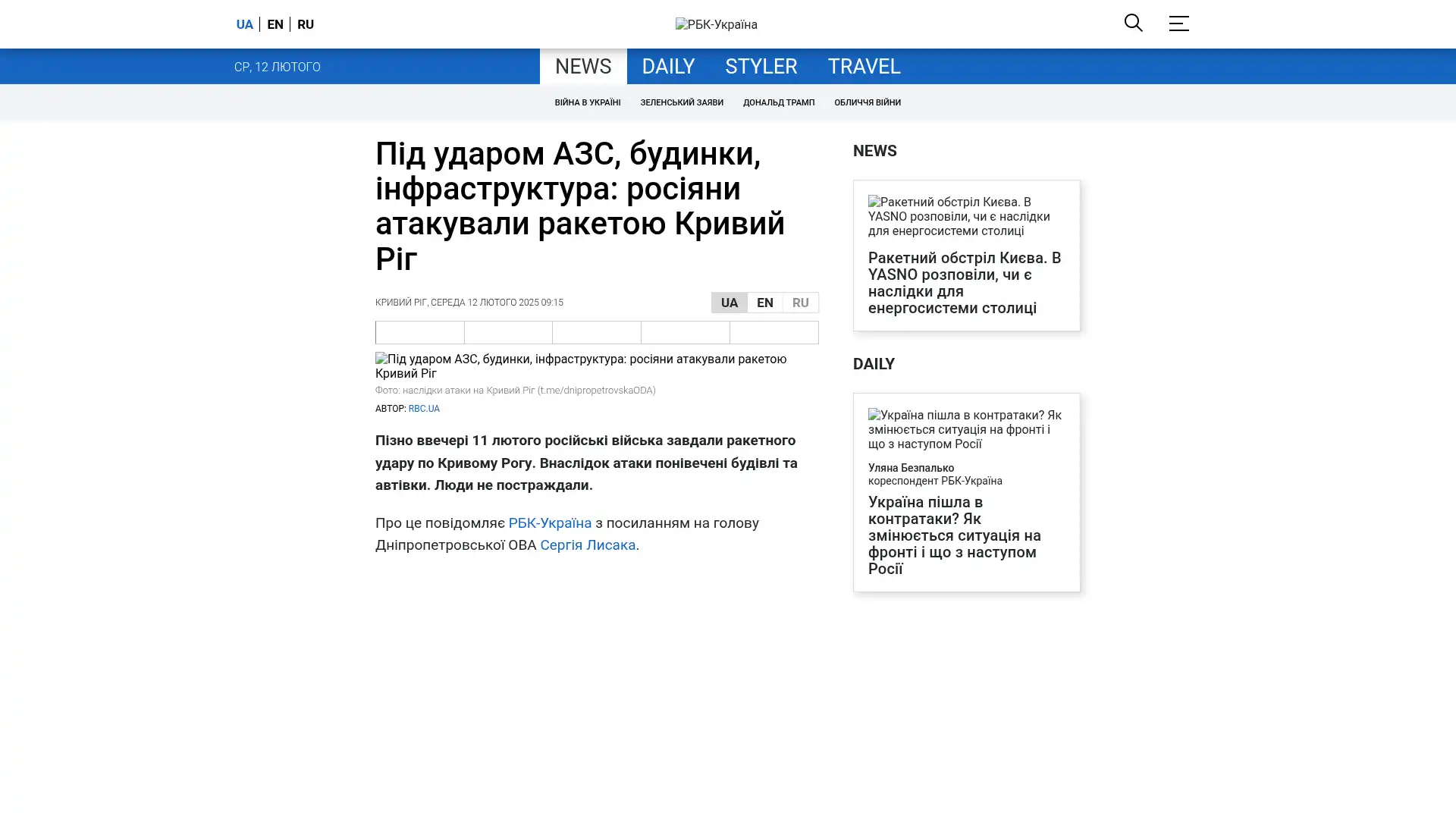Open the counterattacks article thumbnail

click(965, 429)
